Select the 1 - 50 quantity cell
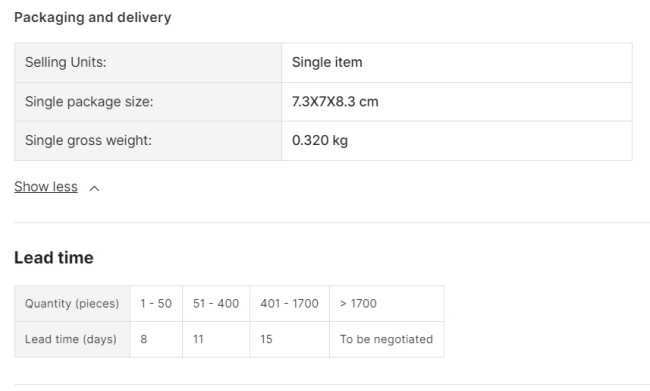Viewport: 650px width, 391px height. (x=156, y=304)
